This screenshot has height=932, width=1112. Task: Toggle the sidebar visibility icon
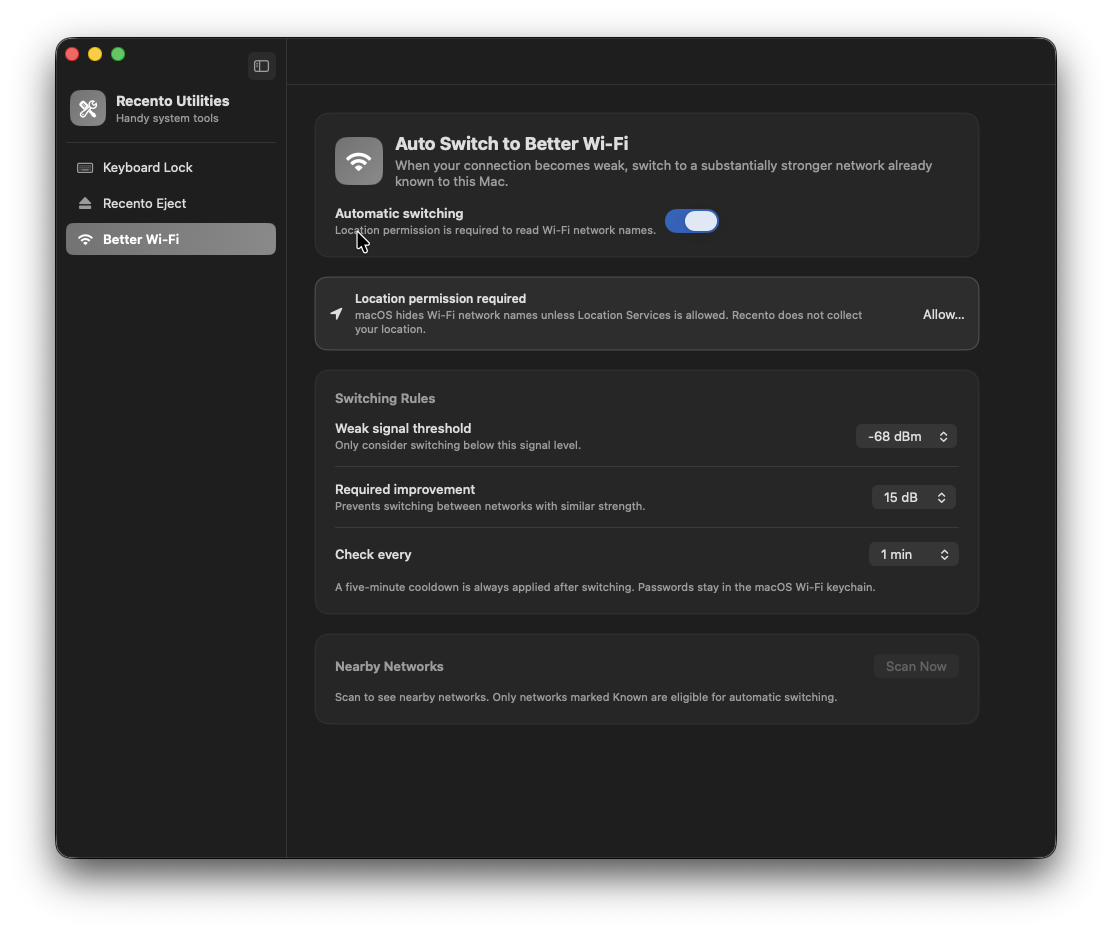click(x=262, y=66)
